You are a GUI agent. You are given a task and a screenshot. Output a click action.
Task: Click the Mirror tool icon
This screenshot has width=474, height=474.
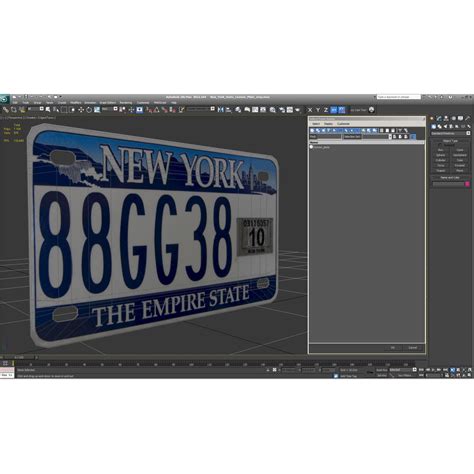click(220, 109)
